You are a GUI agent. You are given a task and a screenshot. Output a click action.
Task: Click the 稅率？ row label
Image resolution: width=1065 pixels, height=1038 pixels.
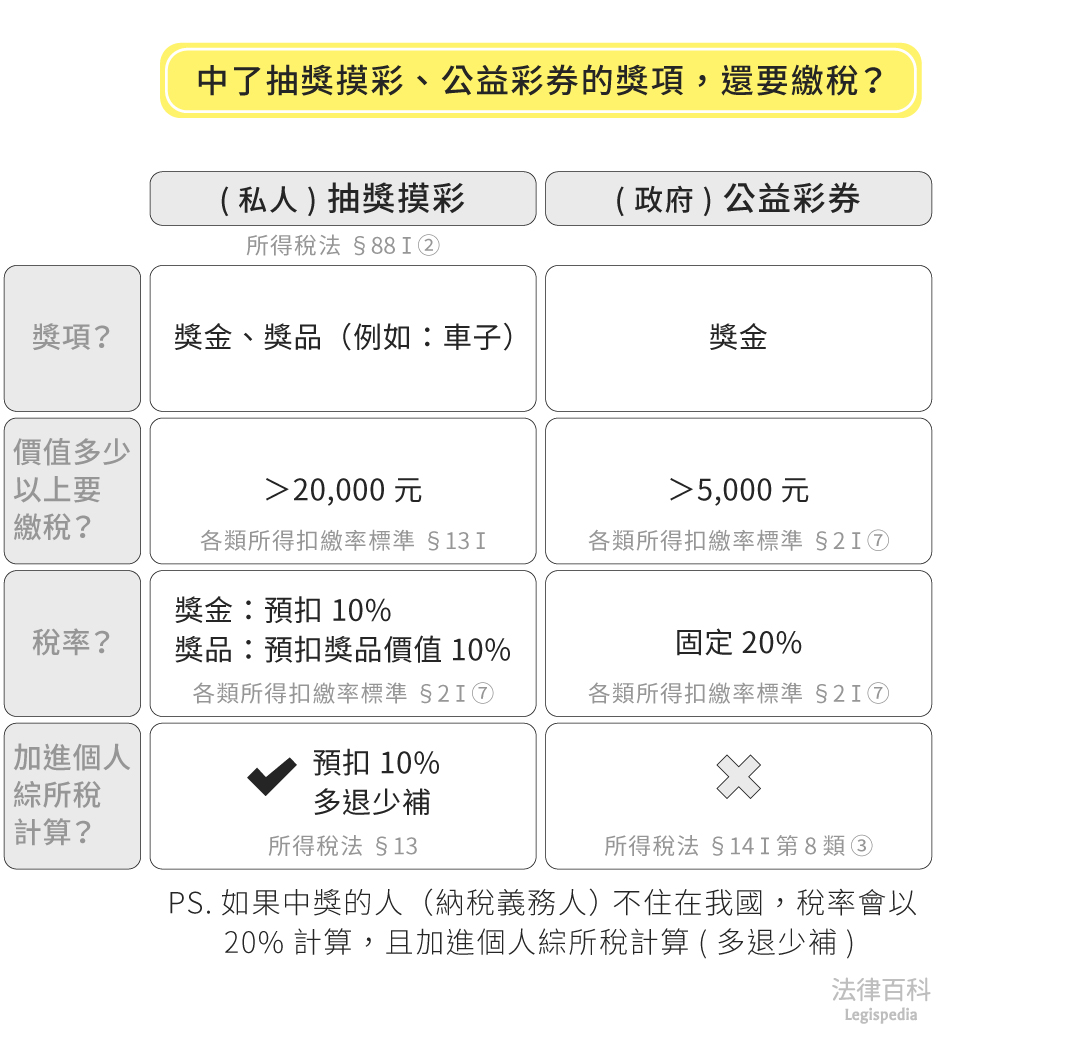[72, 643]
